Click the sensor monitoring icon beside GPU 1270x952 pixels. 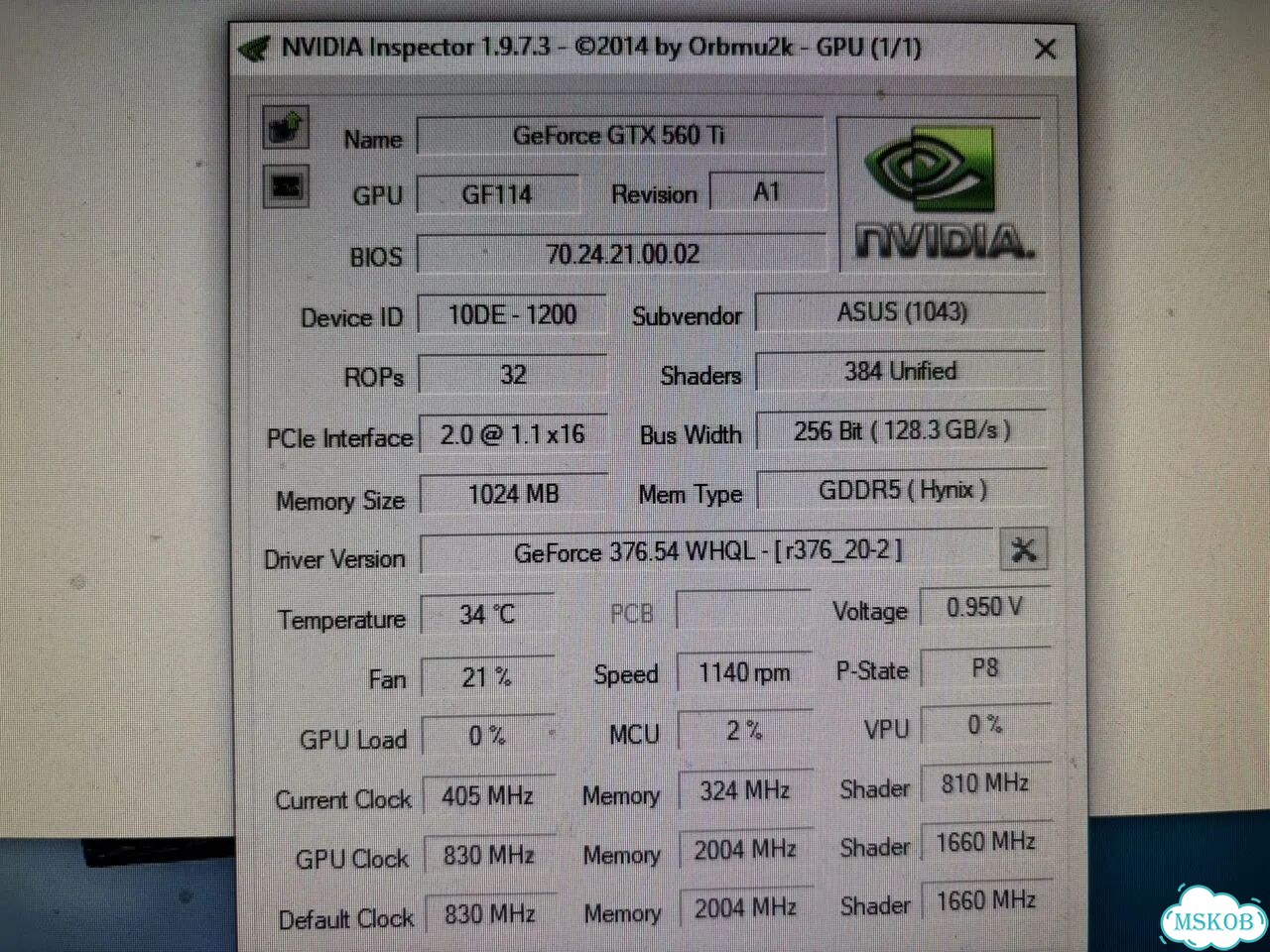(286, 186)
